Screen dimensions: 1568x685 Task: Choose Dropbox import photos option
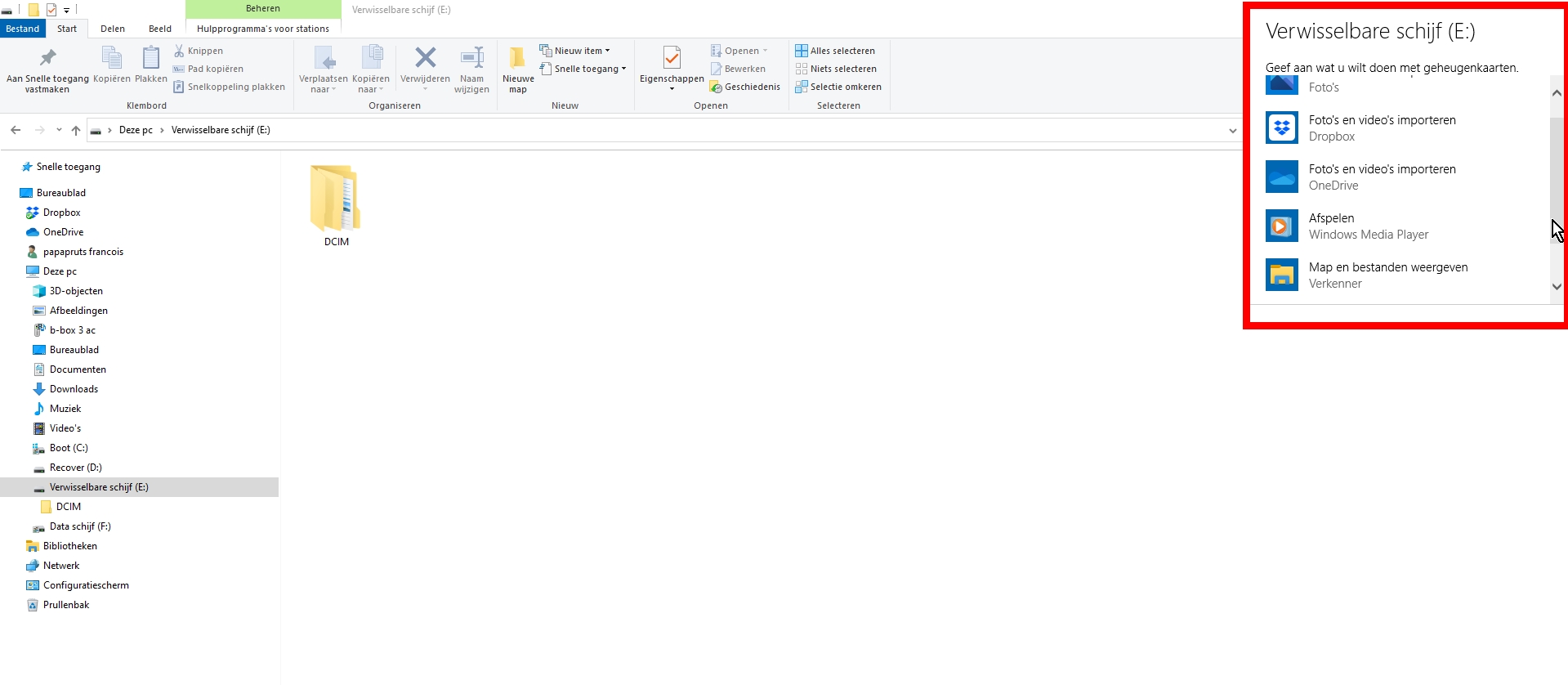coord(1382,128)
